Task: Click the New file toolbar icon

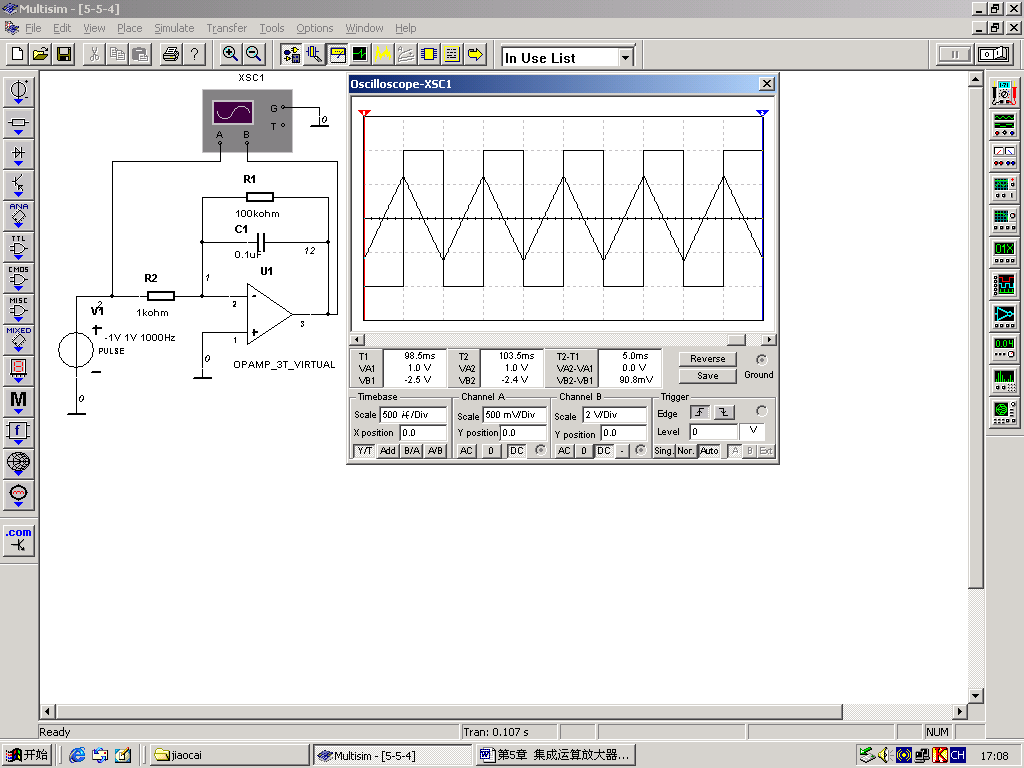Action: (x=18, y=54)
